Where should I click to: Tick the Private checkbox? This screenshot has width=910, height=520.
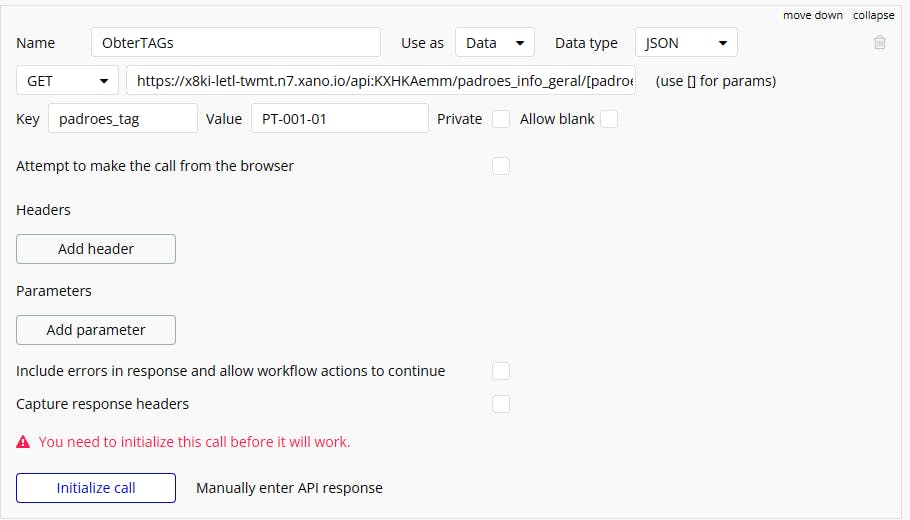tap(501, 119)
